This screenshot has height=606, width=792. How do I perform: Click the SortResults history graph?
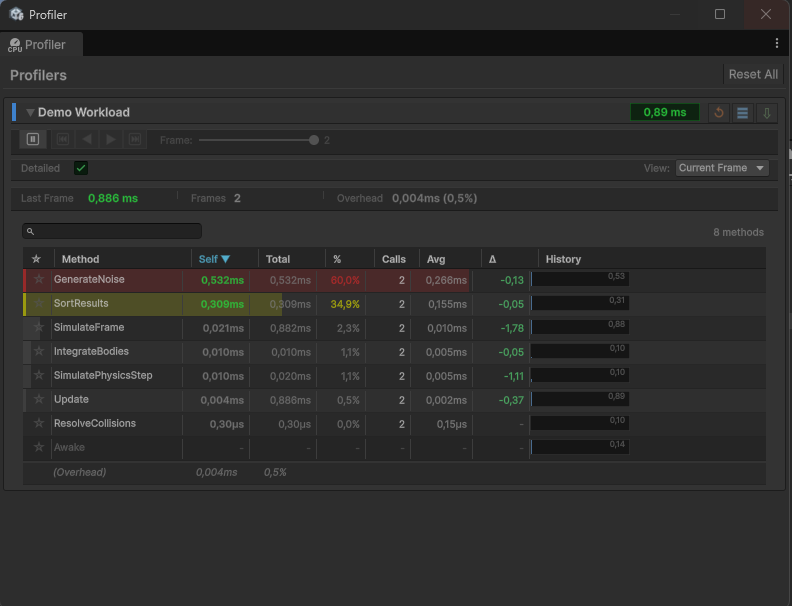tap(580, 303)
